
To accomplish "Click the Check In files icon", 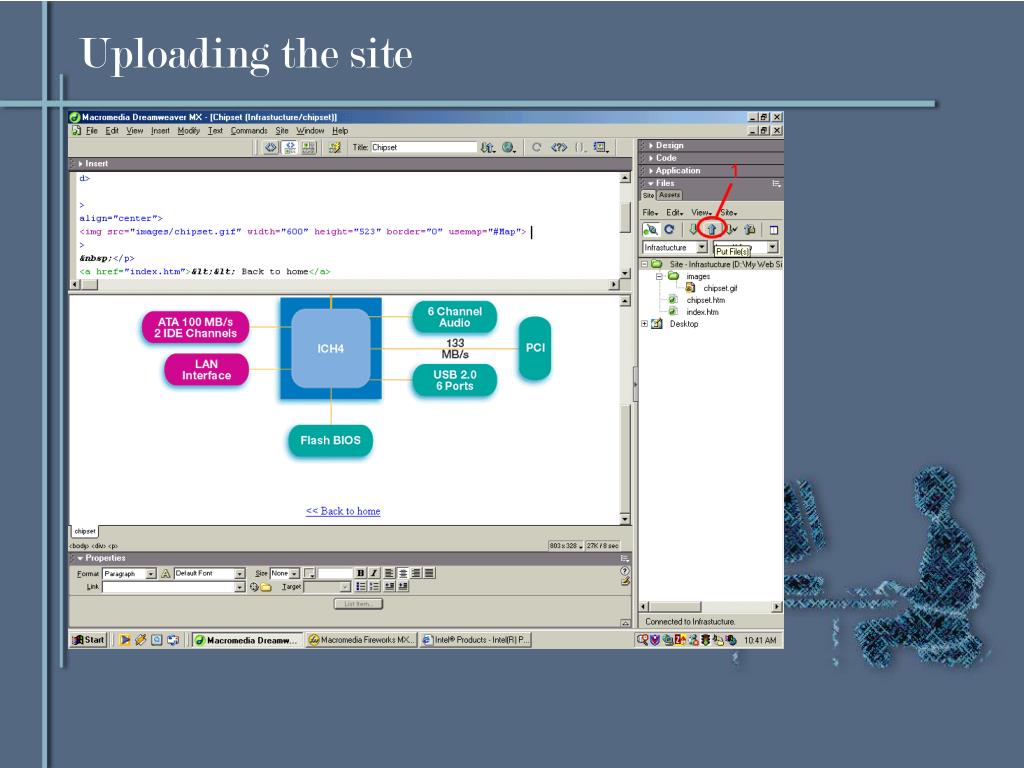I will coord(750,229).
